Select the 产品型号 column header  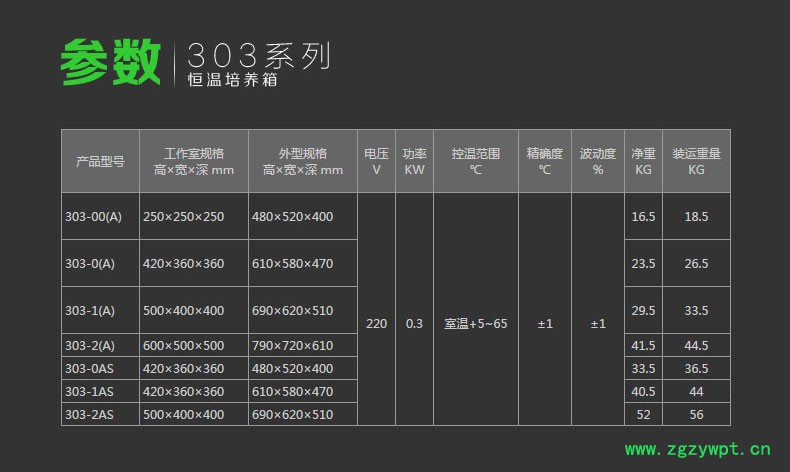pos(100,161)
